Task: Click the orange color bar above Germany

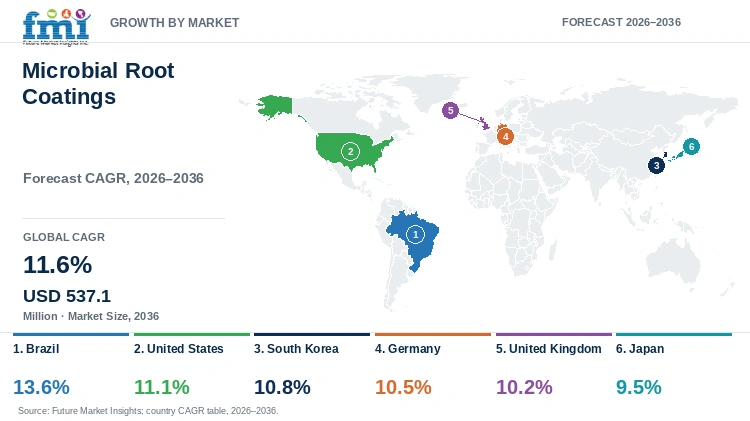Action: tap(433, 334)
